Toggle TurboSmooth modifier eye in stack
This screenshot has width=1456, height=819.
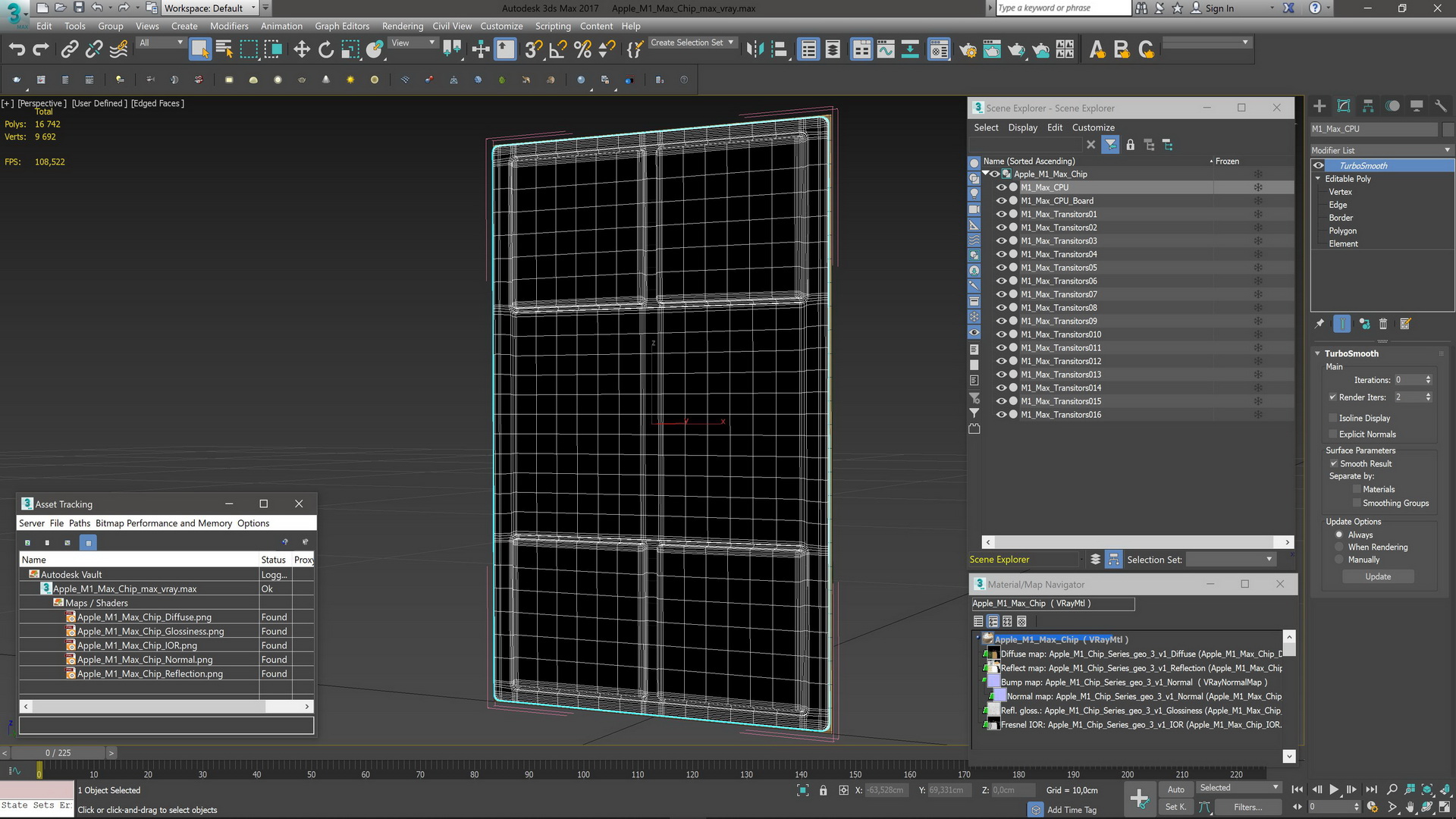(1319, 165)
